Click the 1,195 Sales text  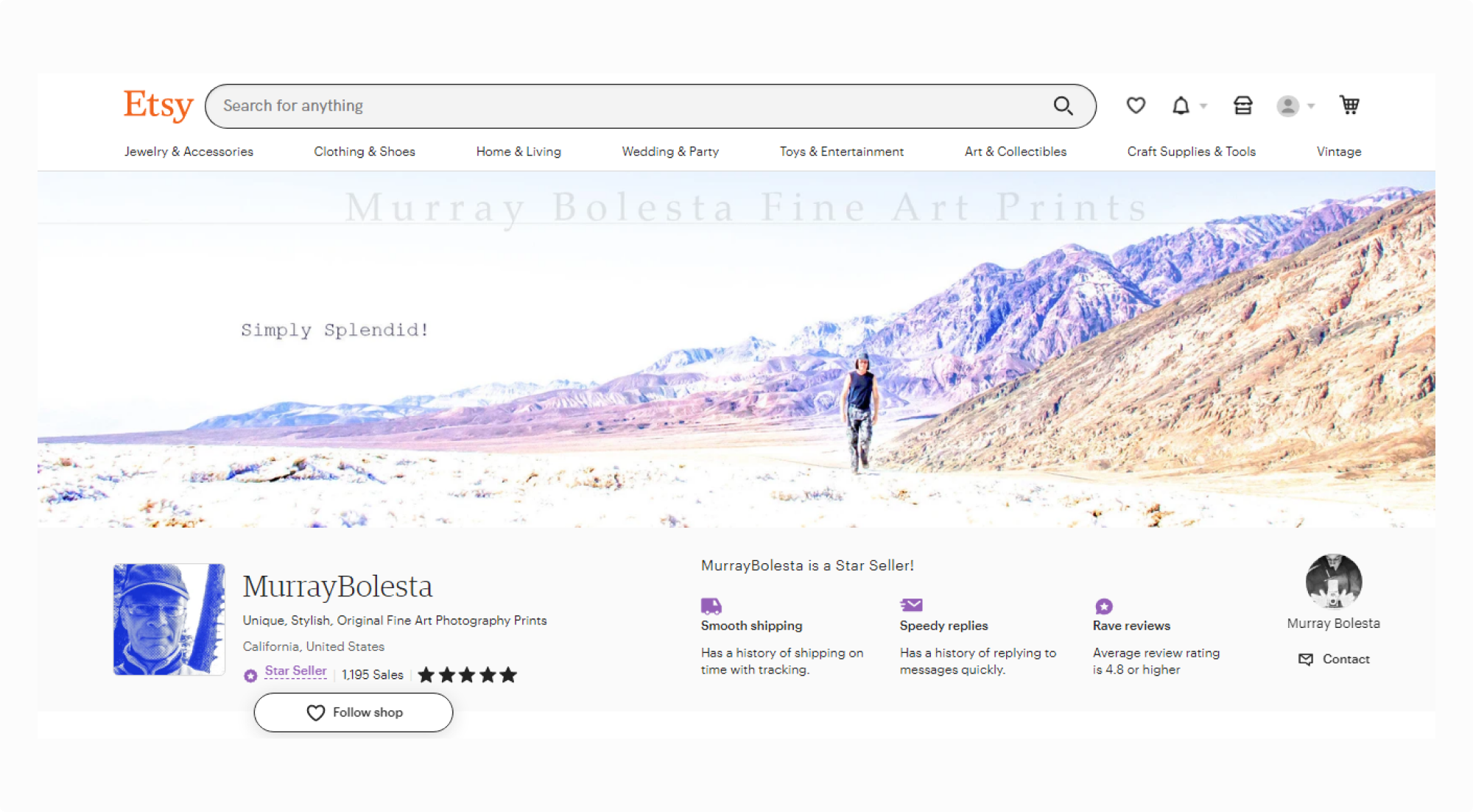[373, 674]
